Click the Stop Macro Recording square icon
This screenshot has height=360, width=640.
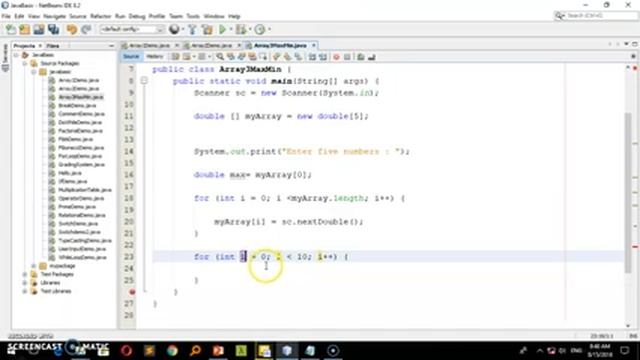[347, 57]
